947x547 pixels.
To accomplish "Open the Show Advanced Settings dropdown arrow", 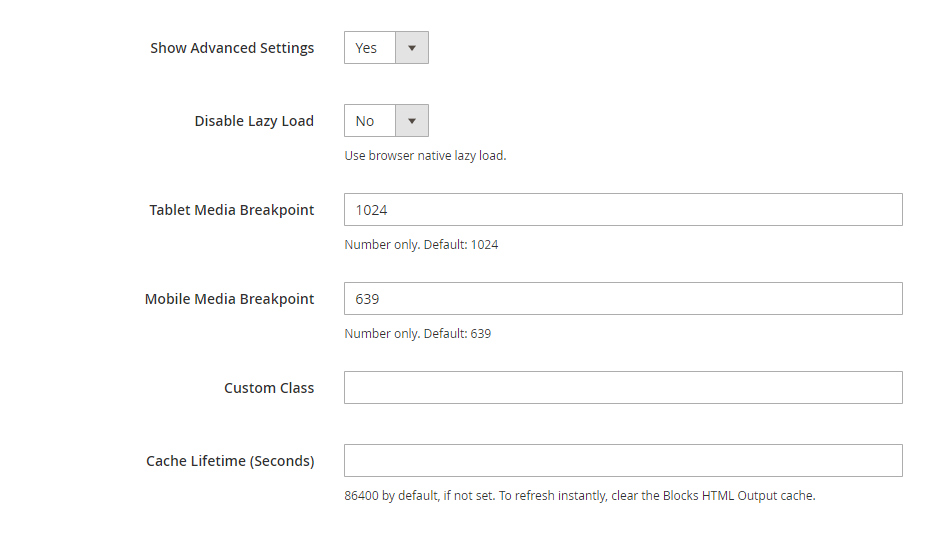I will (412, 48).
